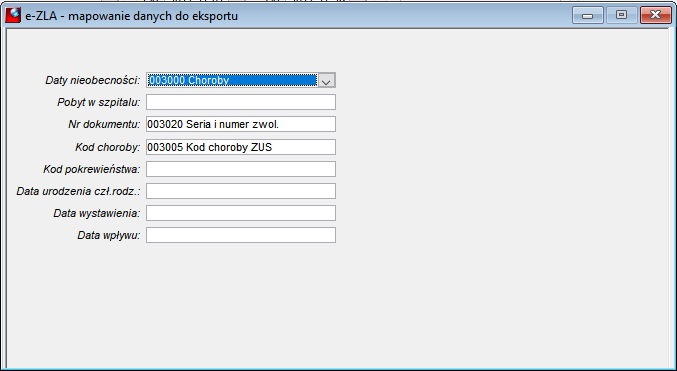Close the e-ZLA mapowanie danych window
Screen dimensions: 677x371
[x=655, y=15]
